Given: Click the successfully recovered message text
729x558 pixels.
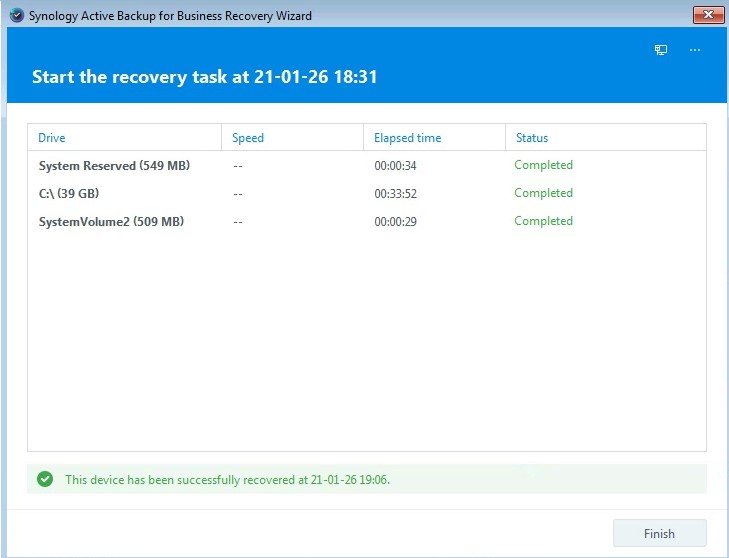Looking at the screenshot, I should pos(227,479).
